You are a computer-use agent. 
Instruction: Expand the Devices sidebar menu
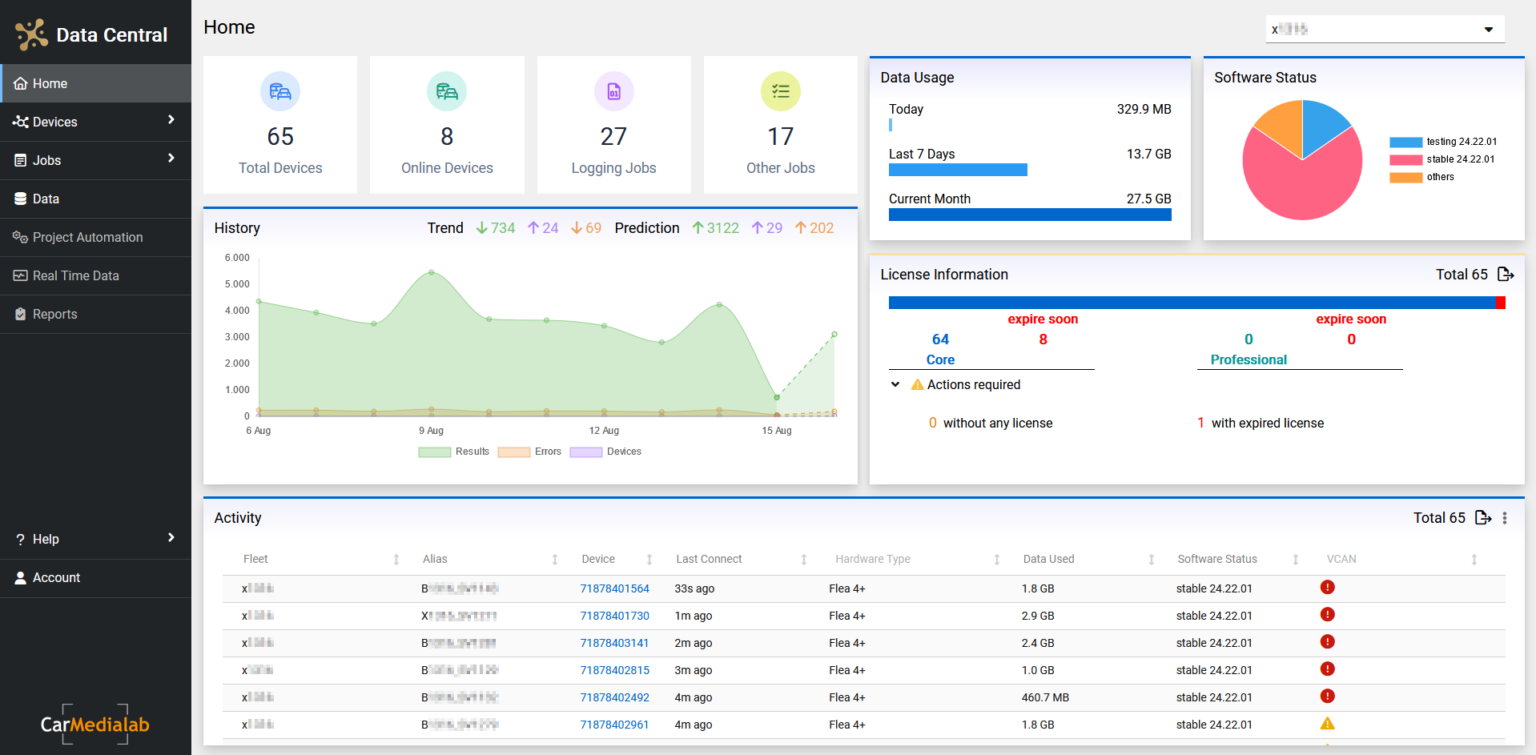pos(95,121)
